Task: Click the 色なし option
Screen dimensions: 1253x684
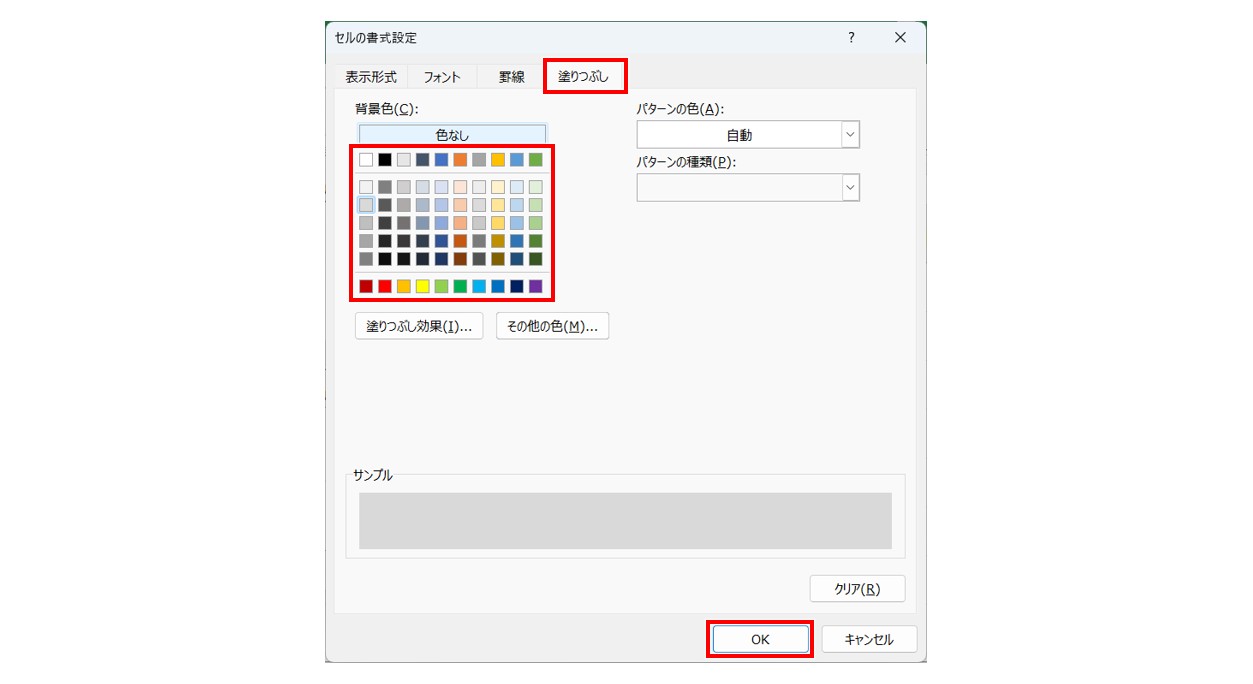Action: tap(452, 132)
